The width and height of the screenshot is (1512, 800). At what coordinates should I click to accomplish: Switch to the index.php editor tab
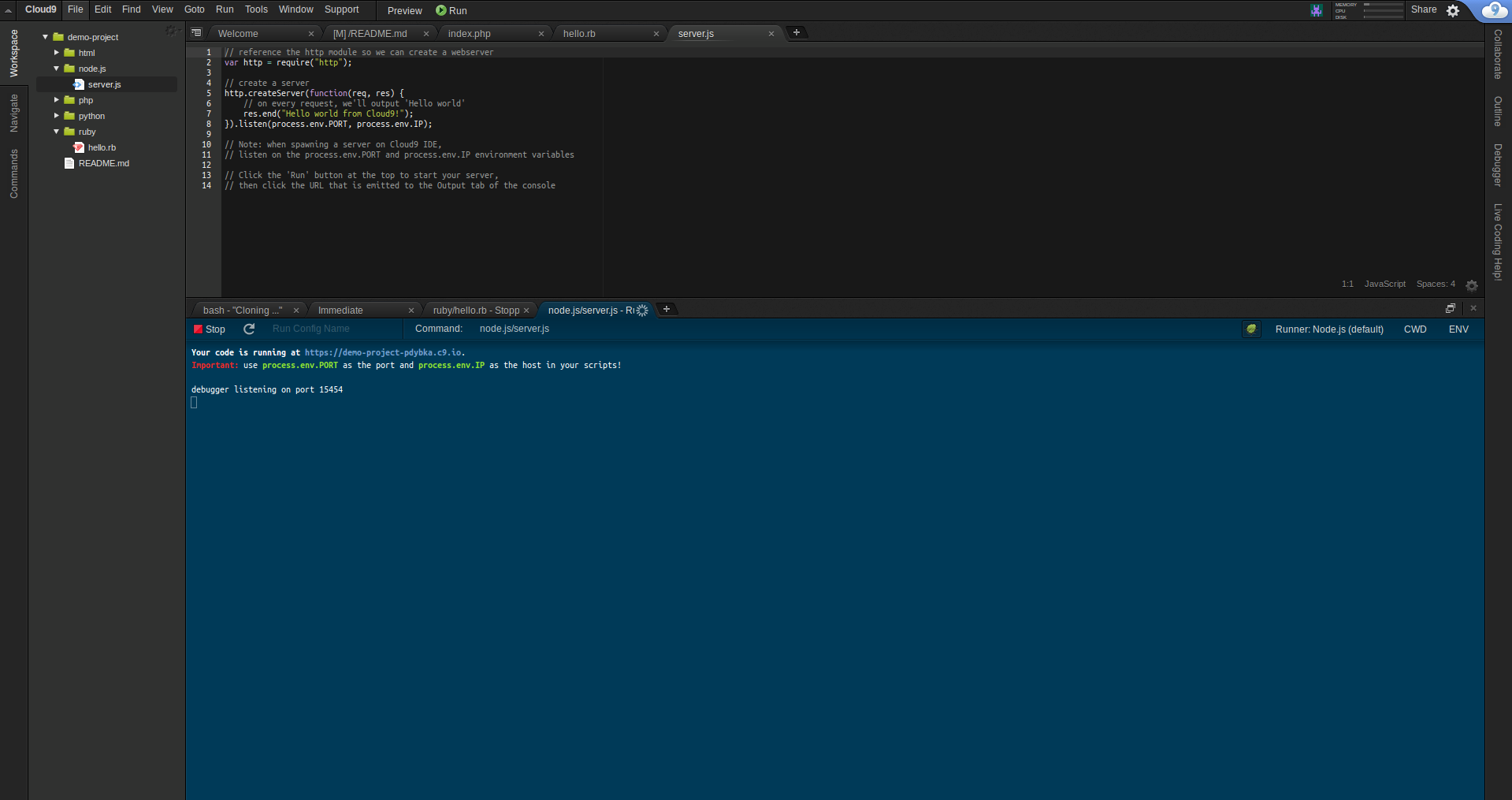point(470,34)
